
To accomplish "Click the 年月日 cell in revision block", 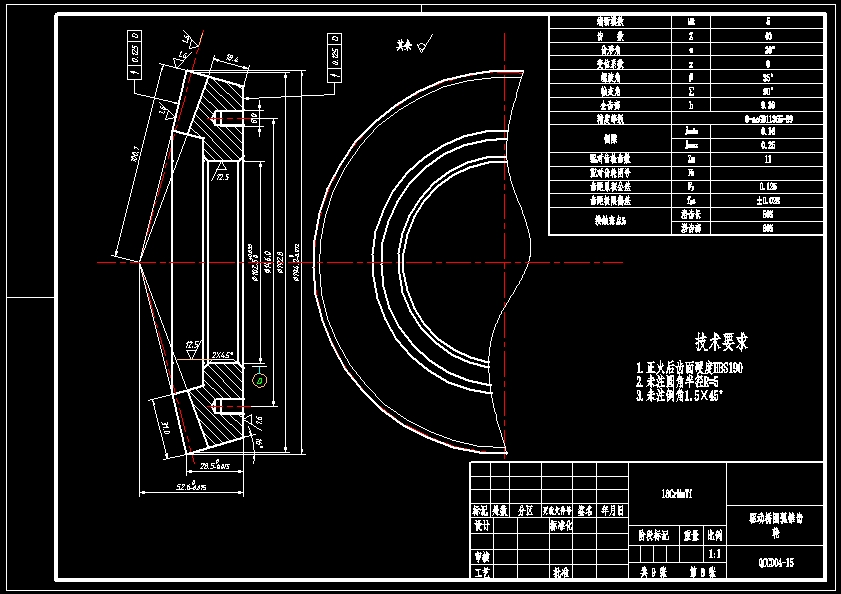I will pos(612,511).
